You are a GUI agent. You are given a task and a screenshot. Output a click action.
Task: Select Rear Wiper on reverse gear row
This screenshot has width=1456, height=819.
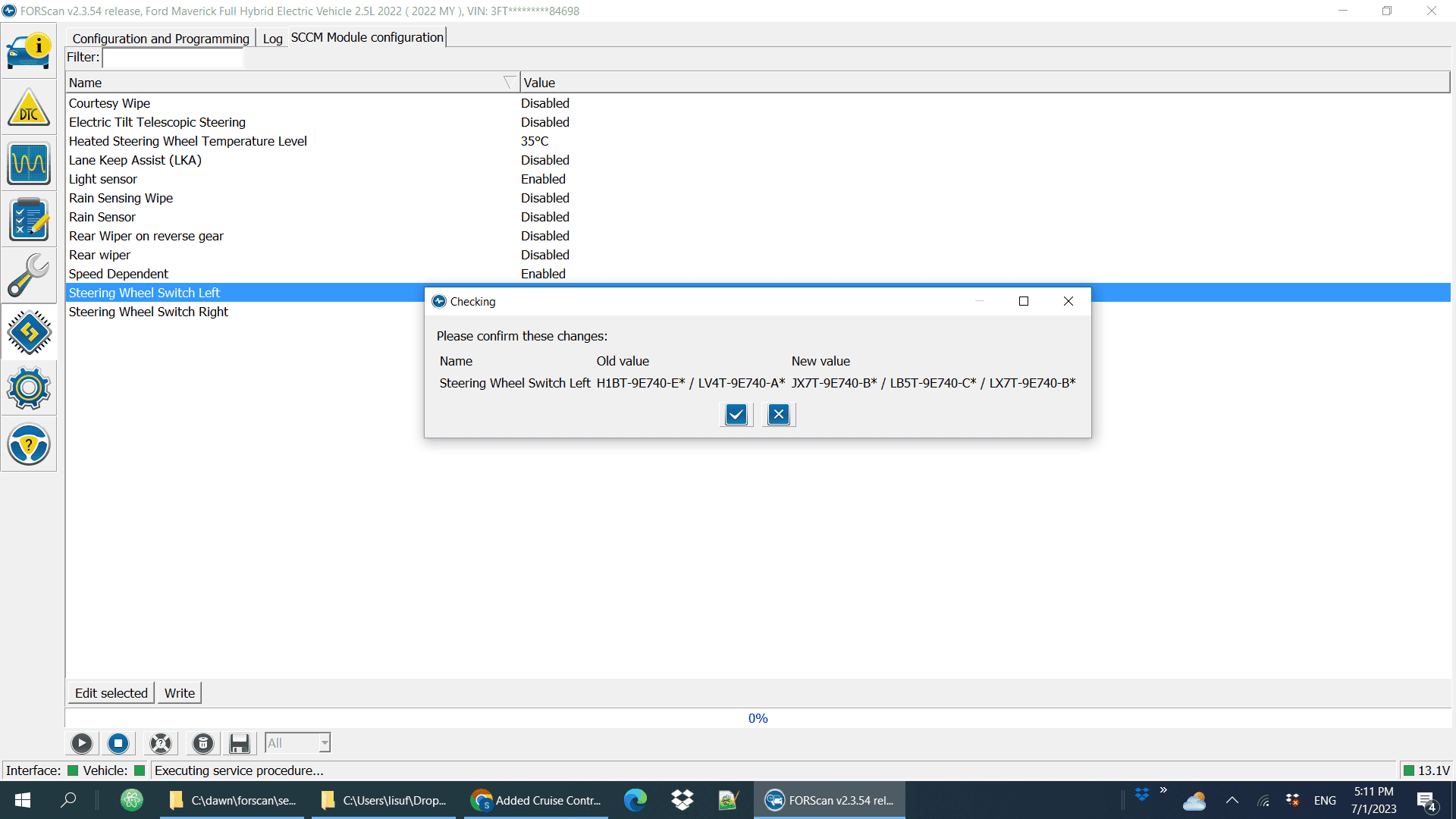tap(758, 236)
